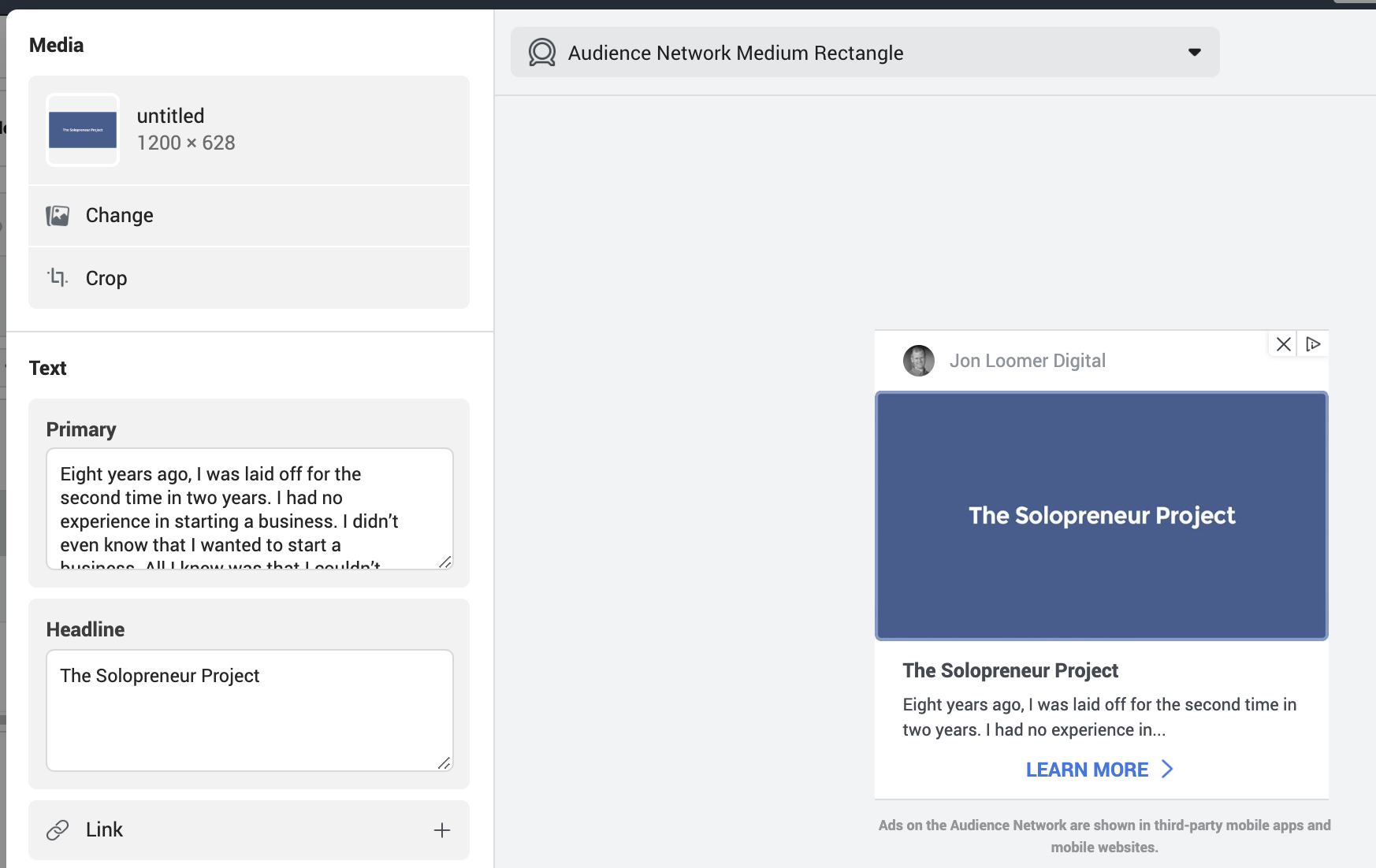This screenshot has height=868, width=1376.
Task: Click the Change media button
Action: point(249,216)
